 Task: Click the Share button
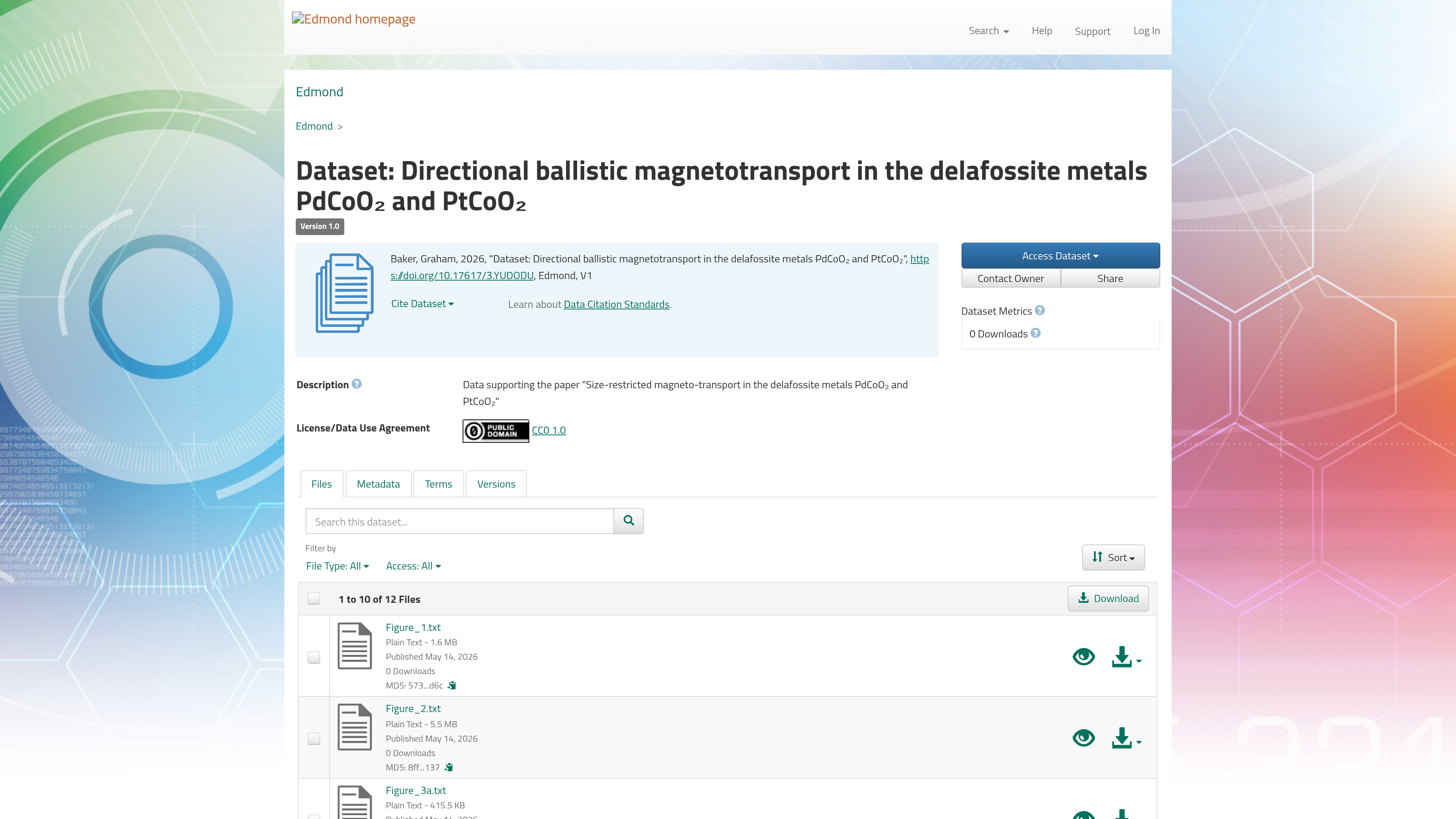pos(1110,278)
